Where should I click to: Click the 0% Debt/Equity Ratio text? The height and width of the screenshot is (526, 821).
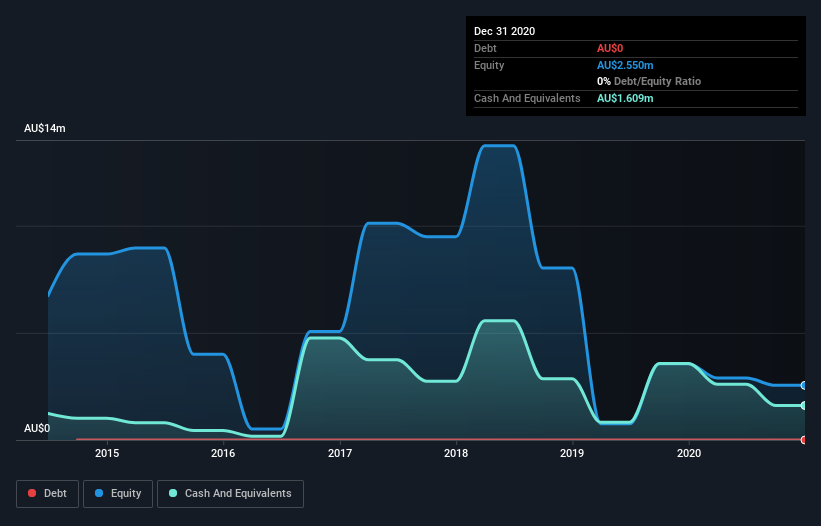pos(649,81)
